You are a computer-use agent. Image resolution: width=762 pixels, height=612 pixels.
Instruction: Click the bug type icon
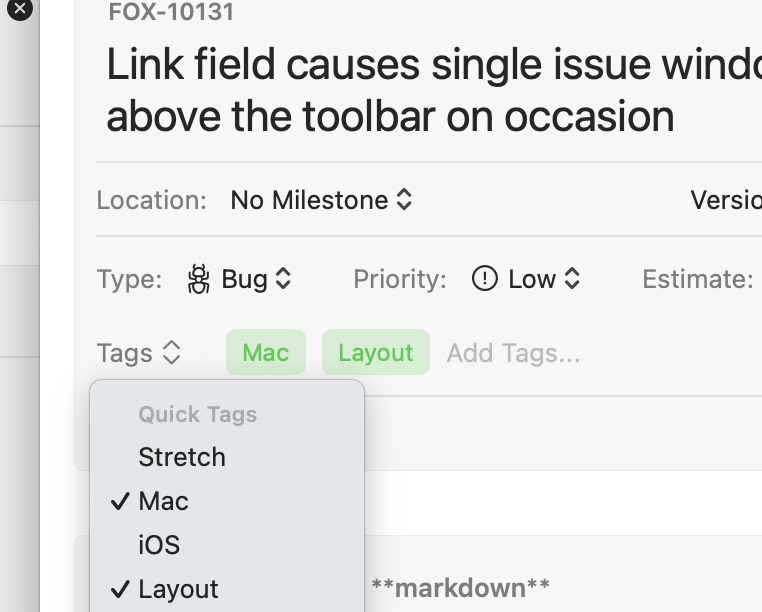coord(199,279)
